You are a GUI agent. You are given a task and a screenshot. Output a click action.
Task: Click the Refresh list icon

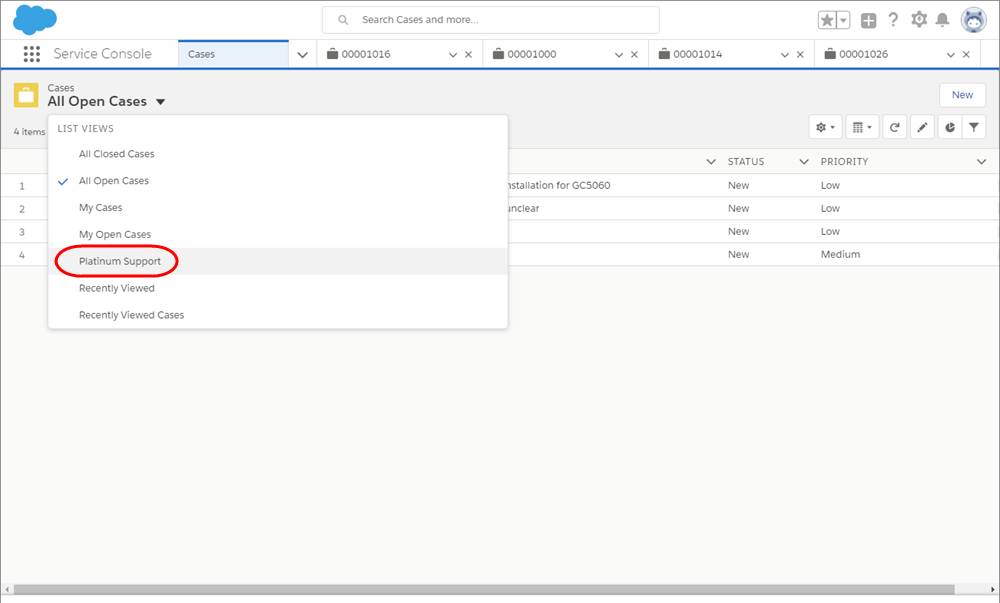click(x=895, y=127)
